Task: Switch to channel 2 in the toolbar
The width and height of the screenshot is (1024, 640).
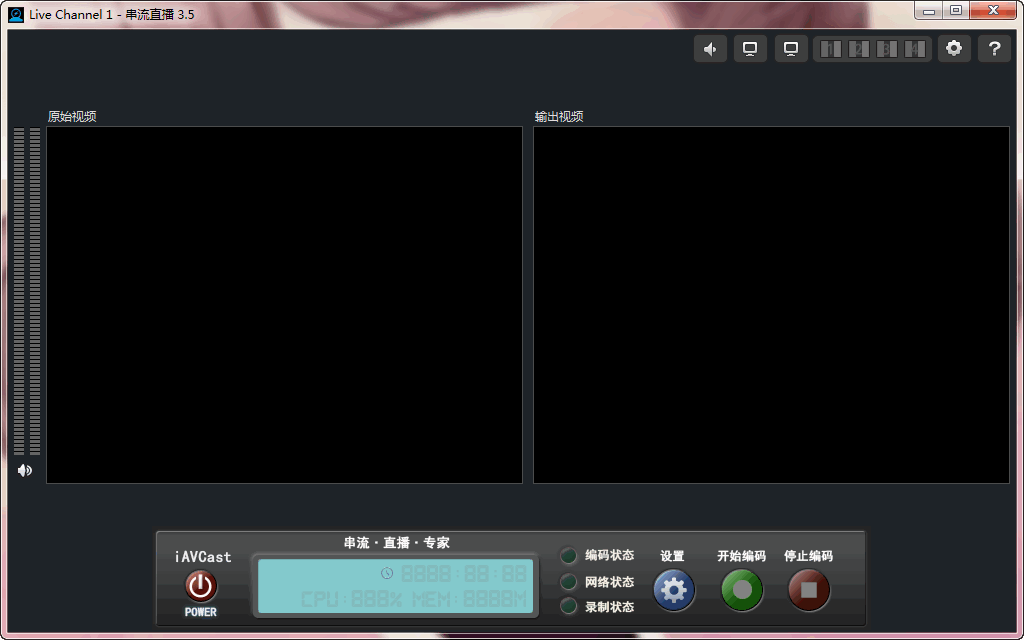Action: tap(858, 49)
